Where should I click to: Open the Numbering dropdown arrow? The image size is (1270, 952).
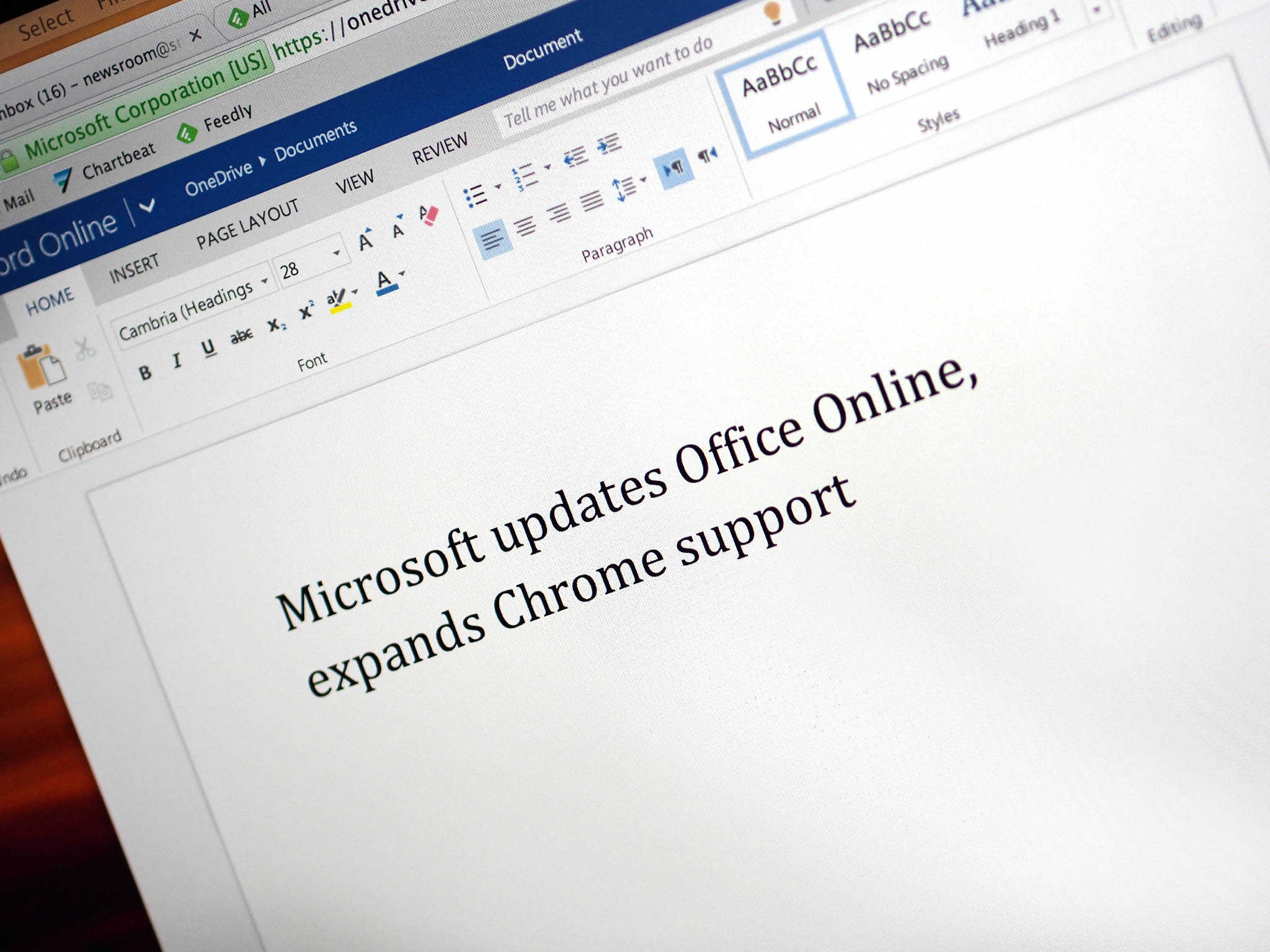(548, 167)
